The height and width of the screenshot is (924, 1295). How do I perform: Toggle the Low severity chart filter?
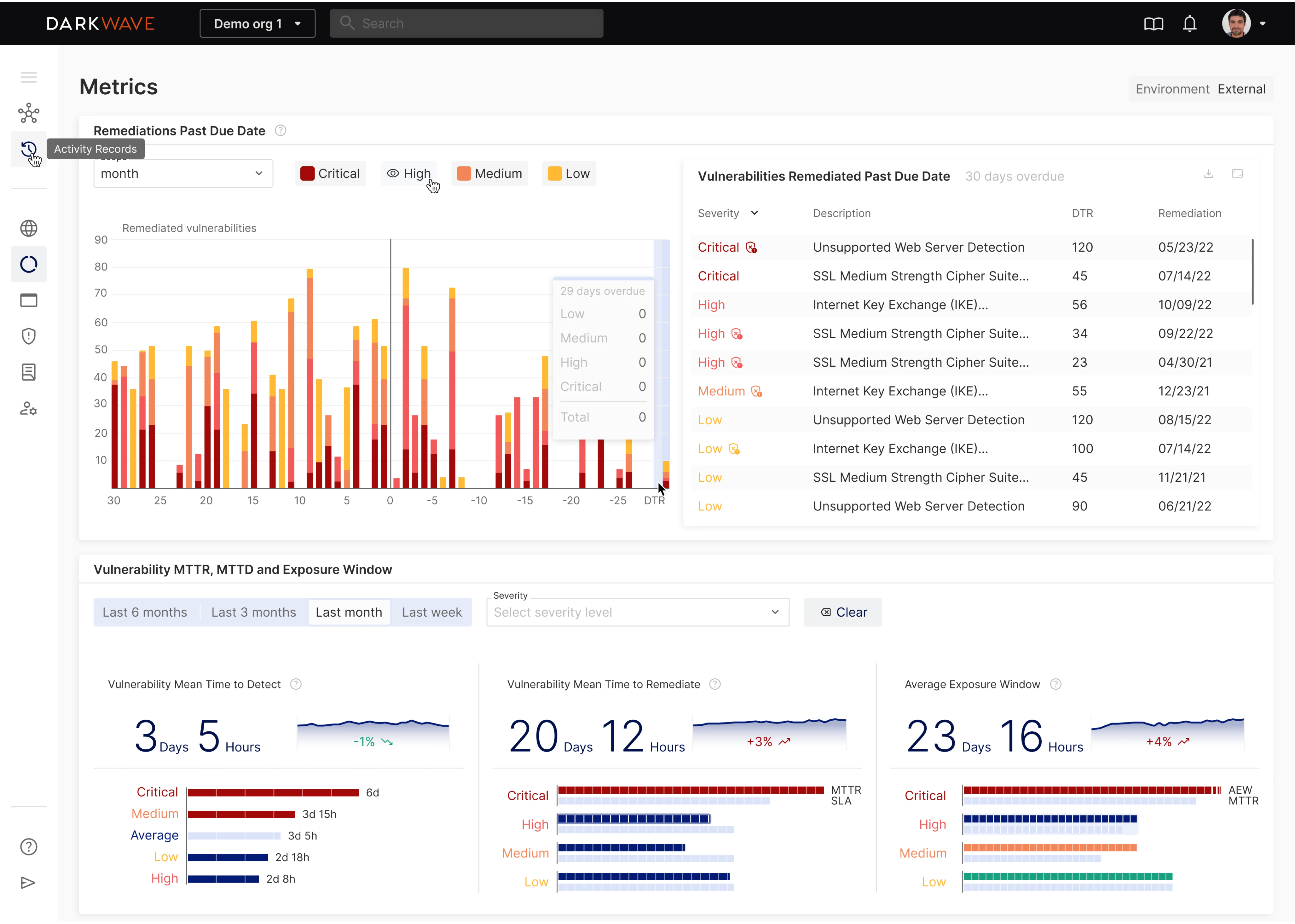pos(569,174)
